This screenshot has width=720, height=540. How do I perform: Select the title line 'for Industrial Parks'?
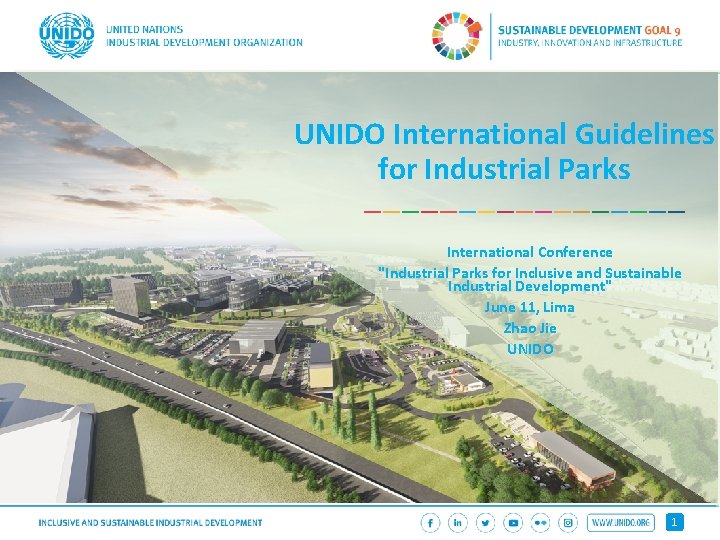[504, 169]
